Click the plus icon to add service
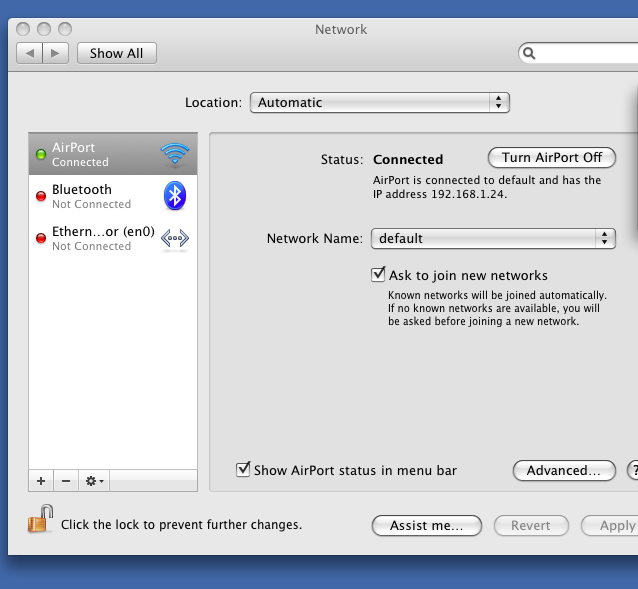 (x=41, y=481)
